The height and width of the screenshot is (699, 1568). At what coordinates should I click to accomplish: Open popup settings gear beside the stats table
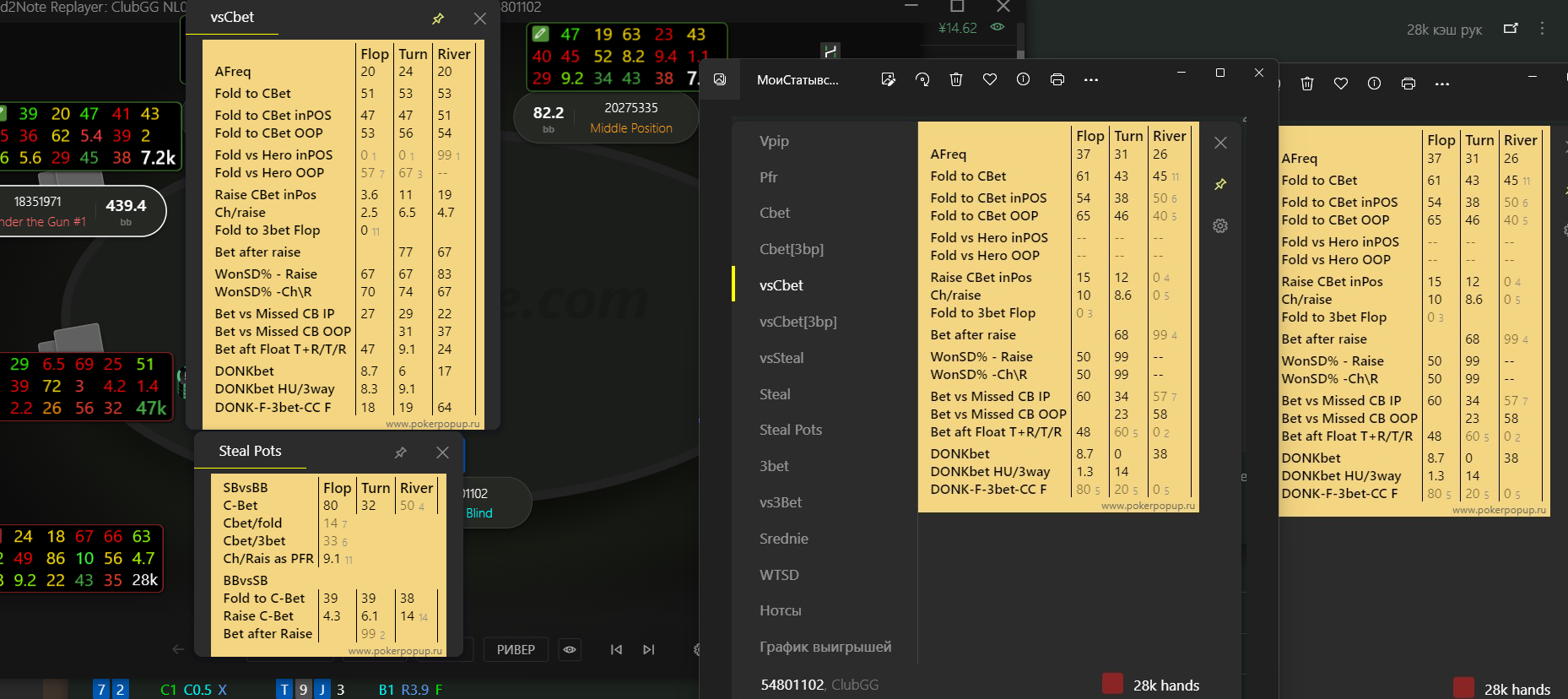1220,225
